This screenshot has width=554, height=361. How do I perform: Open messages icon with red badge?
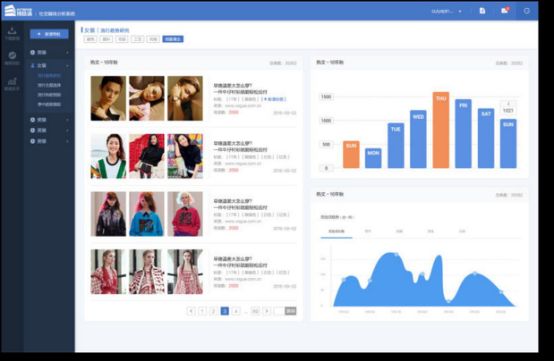(x=505, y=11)
